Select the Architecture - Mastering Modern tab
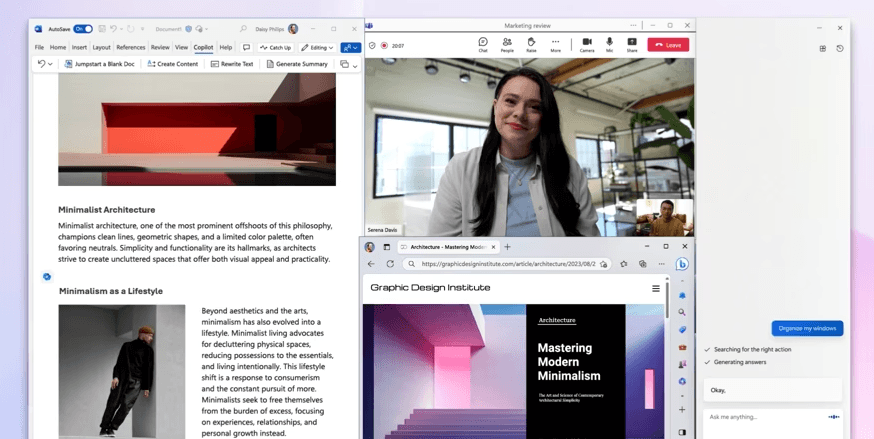 pos(448,247)
